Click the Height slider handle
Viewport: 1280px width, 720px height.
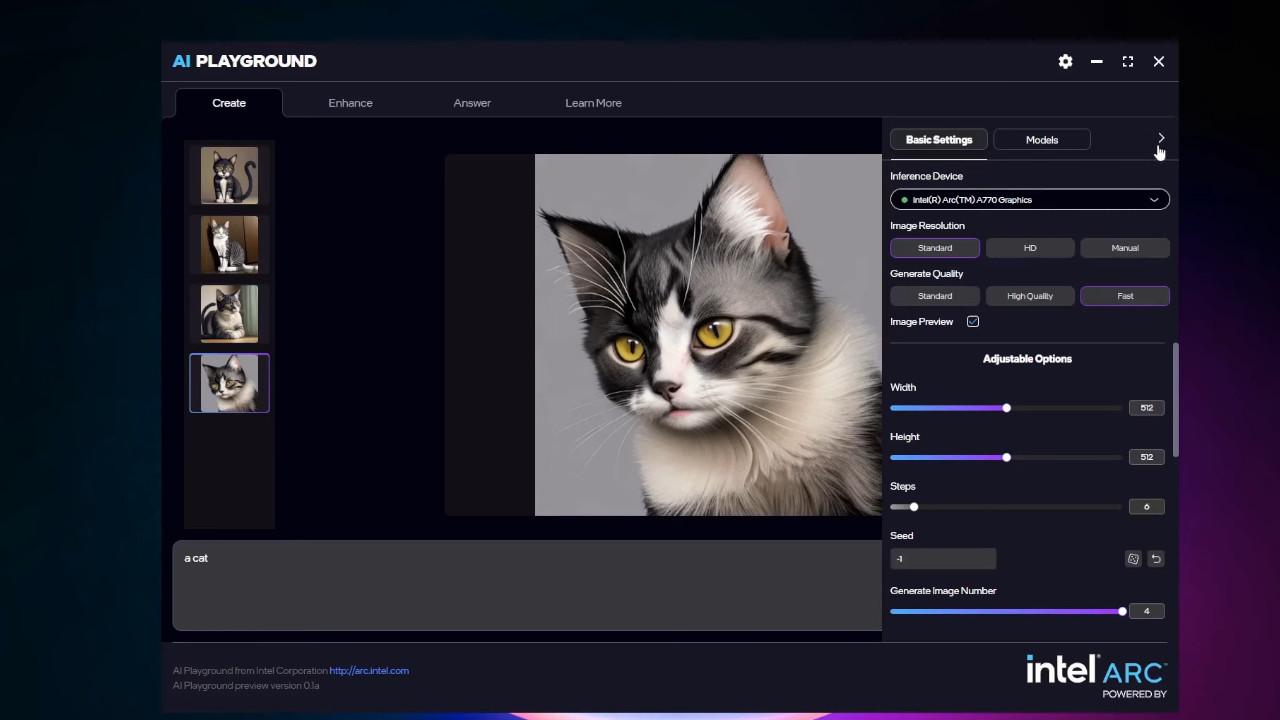1006,457
